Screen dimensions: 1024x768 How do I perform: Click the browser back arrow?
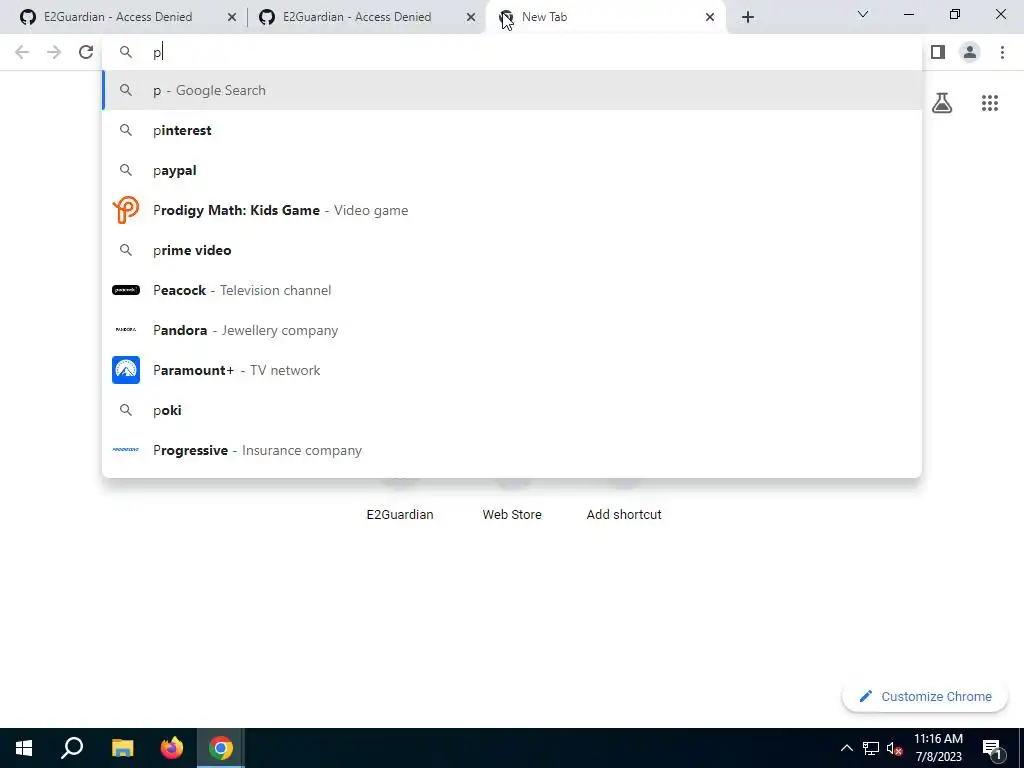tap(22, 52)
